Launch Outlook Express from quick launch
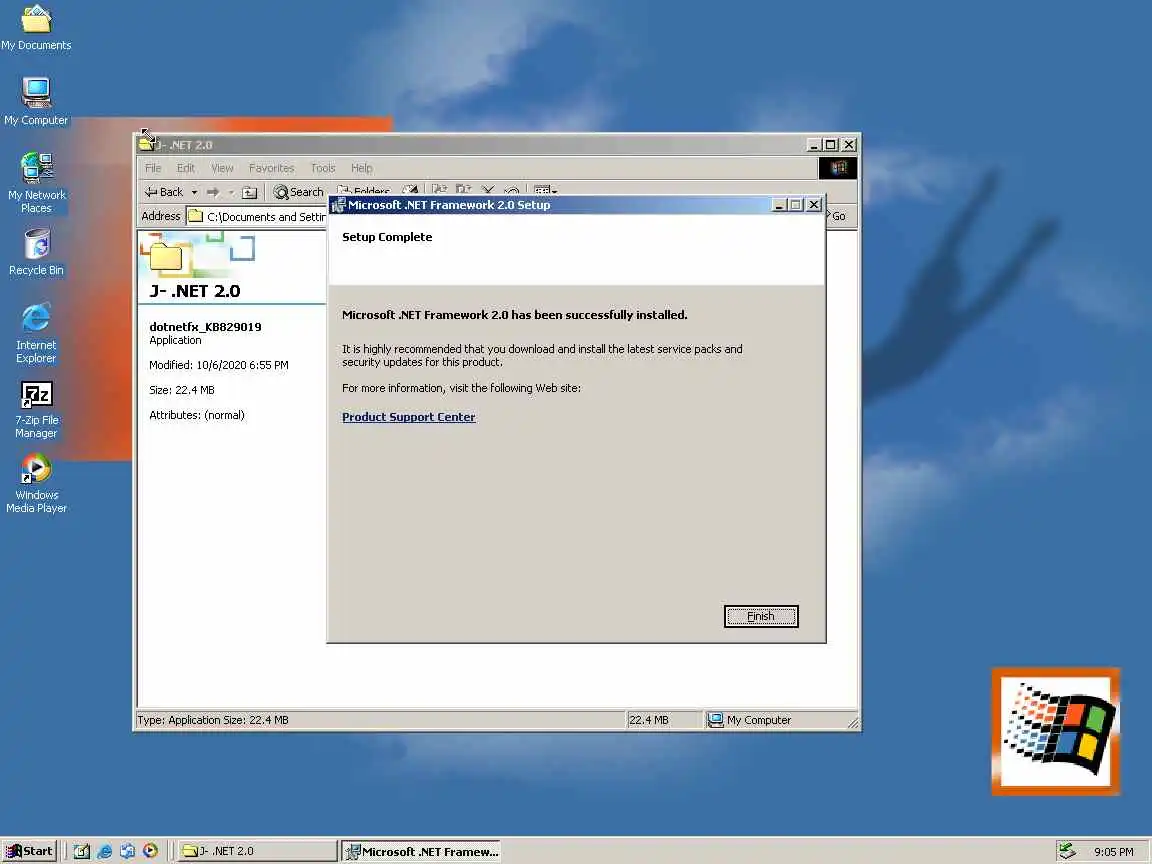 (x=127, y=852)
